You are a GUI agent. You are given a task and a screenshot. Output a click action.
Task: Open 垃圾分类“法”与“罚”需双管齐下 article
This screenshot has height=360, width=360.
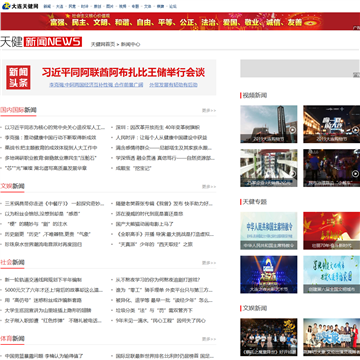(x=154, y=311)
